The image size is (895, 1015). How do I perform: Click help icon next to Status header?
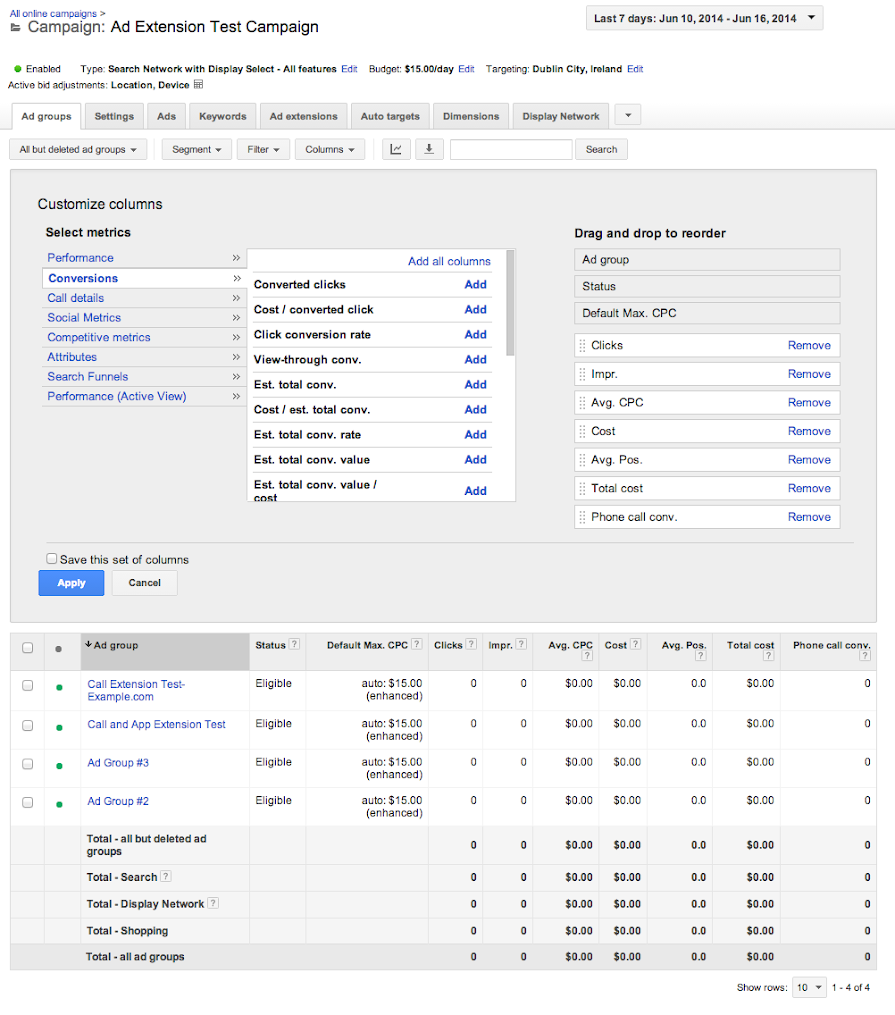coord(295,645)
